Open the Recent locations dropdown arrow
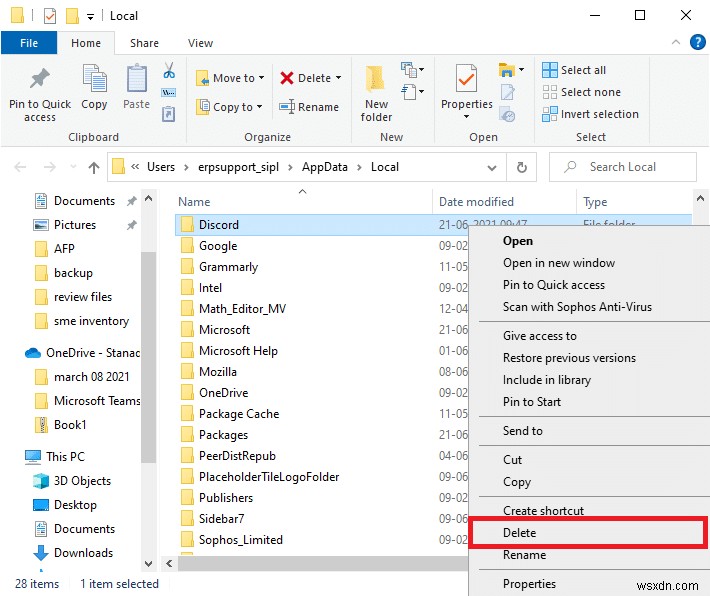Viewport: 710px width, 596px height. click(73, 167)
